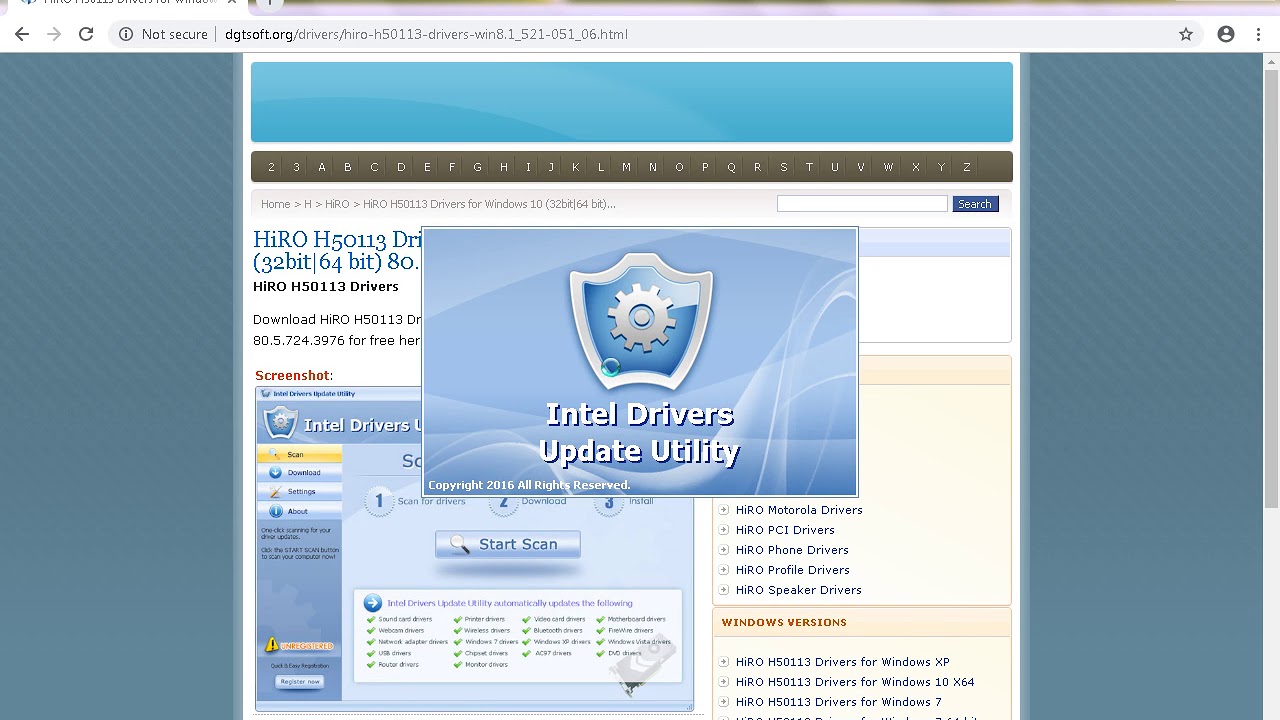Bookmark this page with the star icon

click(1186, 34)
